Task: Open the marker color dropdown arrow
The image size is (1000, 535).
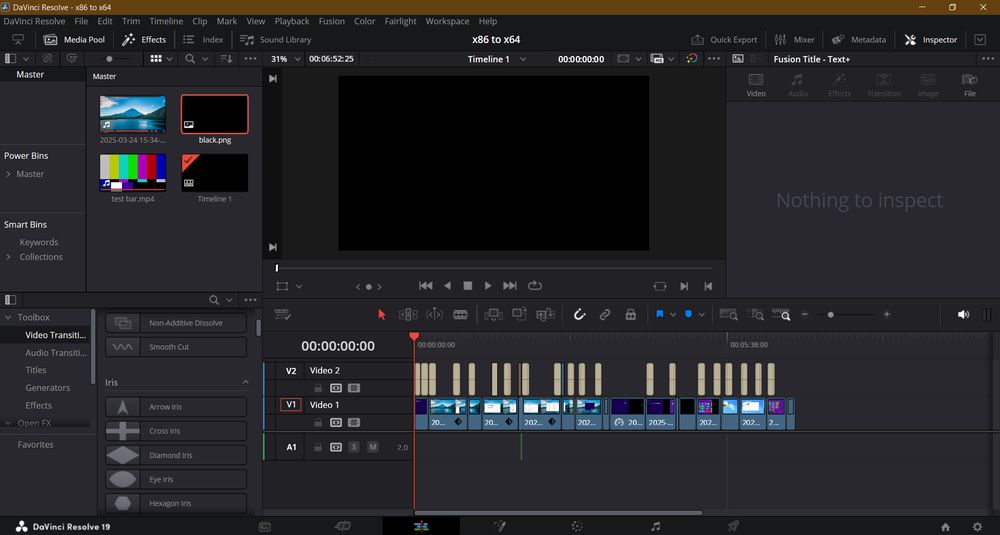Action: point(702,314)
